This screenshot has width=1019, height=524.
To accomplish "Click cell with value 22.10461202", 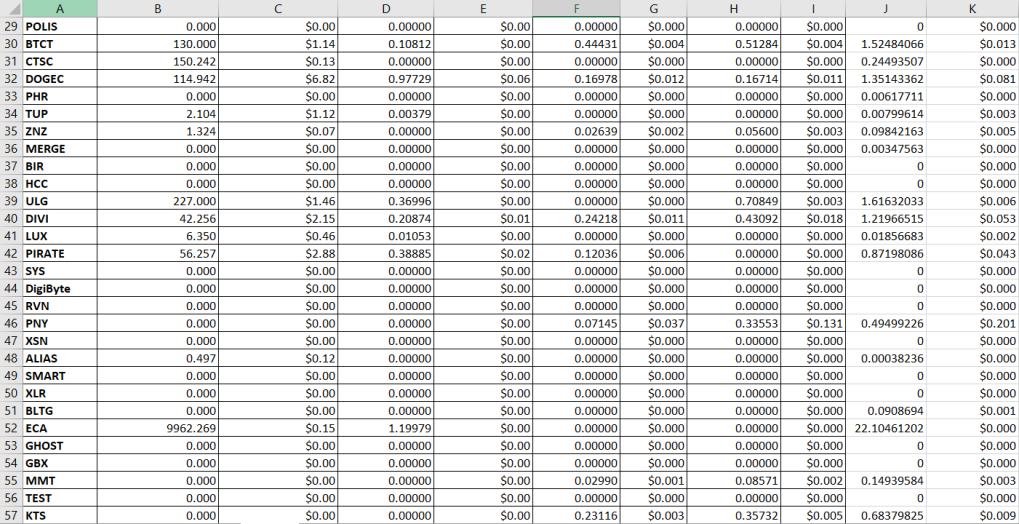I will click(x=886, y=428).
